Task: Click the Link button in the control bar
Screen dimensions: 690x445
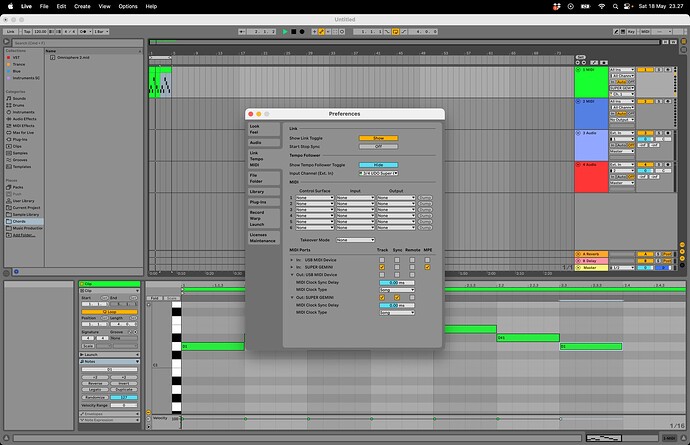Action: coord(11,32)
